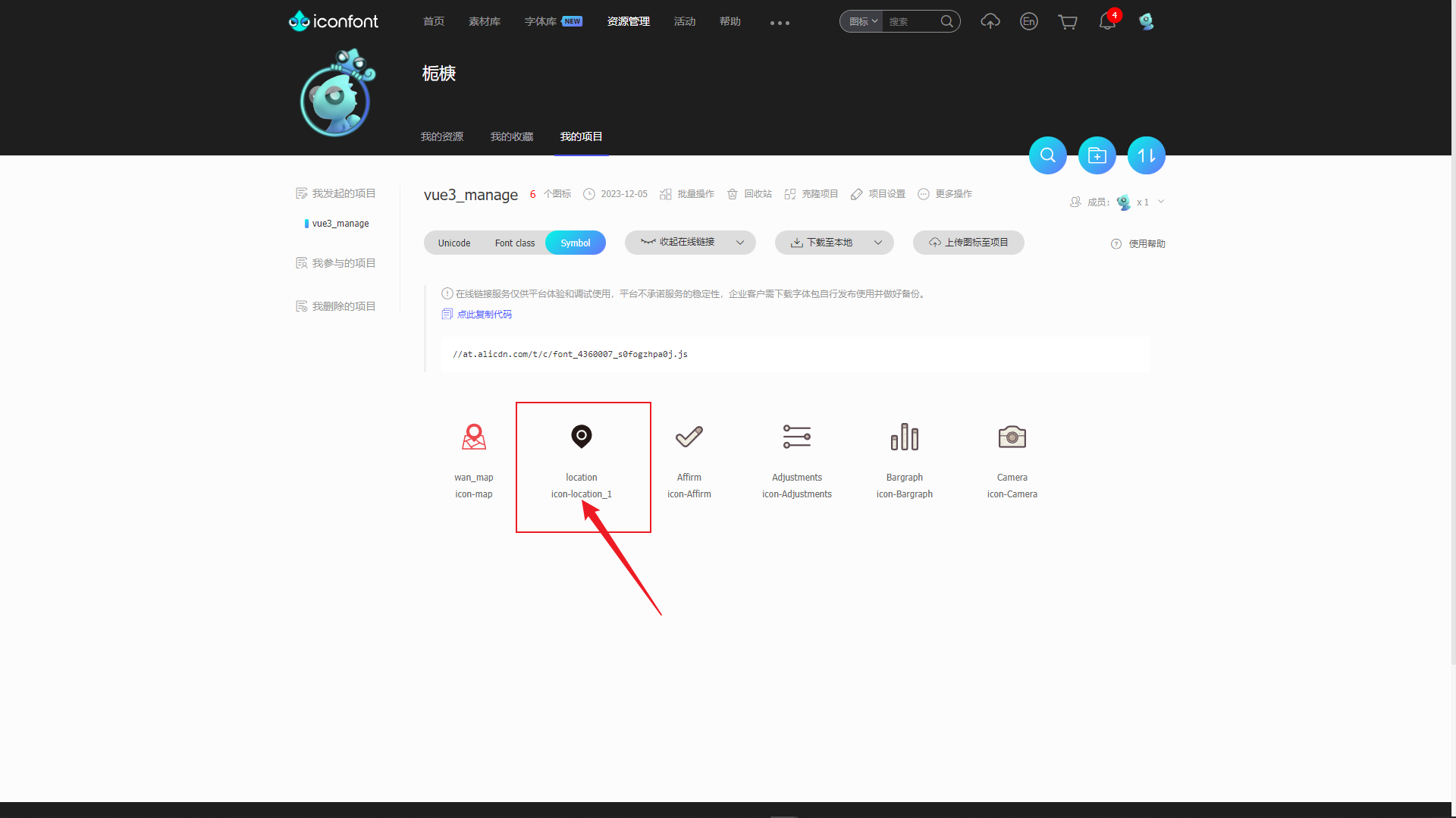The height and width of the screenshot is (818, 1456).
Task: Open search with the blue magnifier button
Action: 1047,155
